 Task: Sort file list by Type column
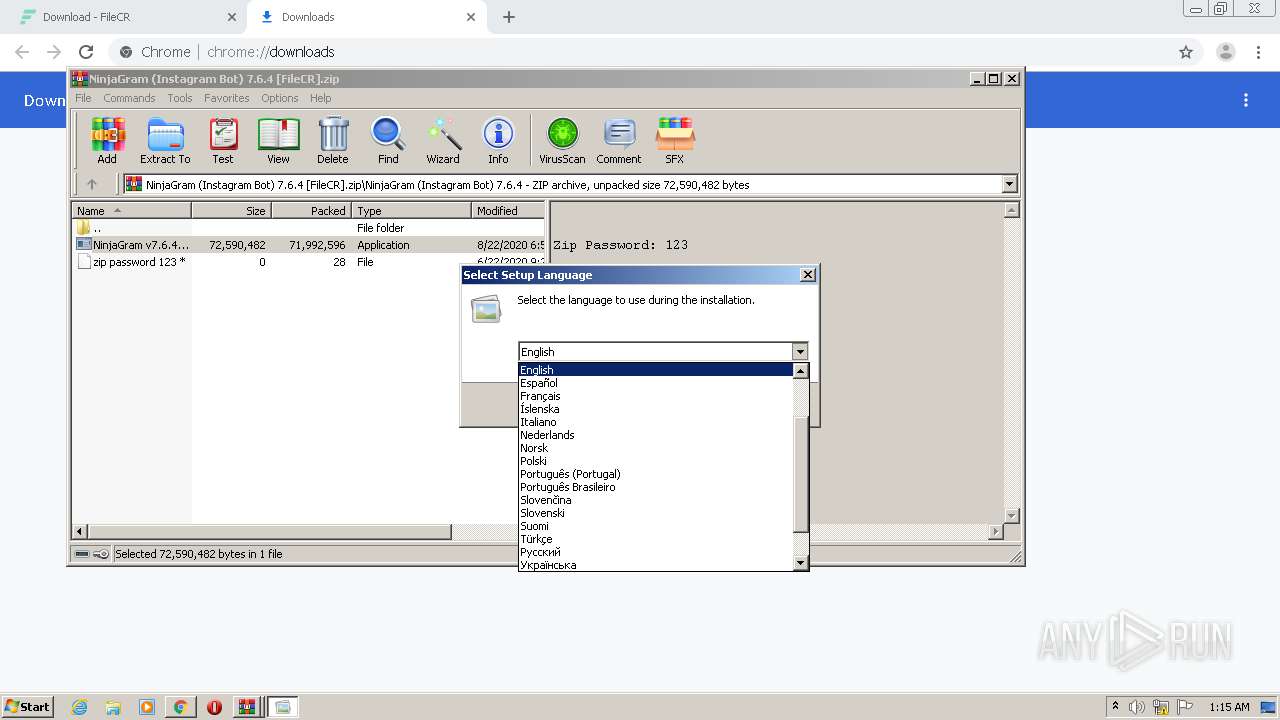[411, 211]
